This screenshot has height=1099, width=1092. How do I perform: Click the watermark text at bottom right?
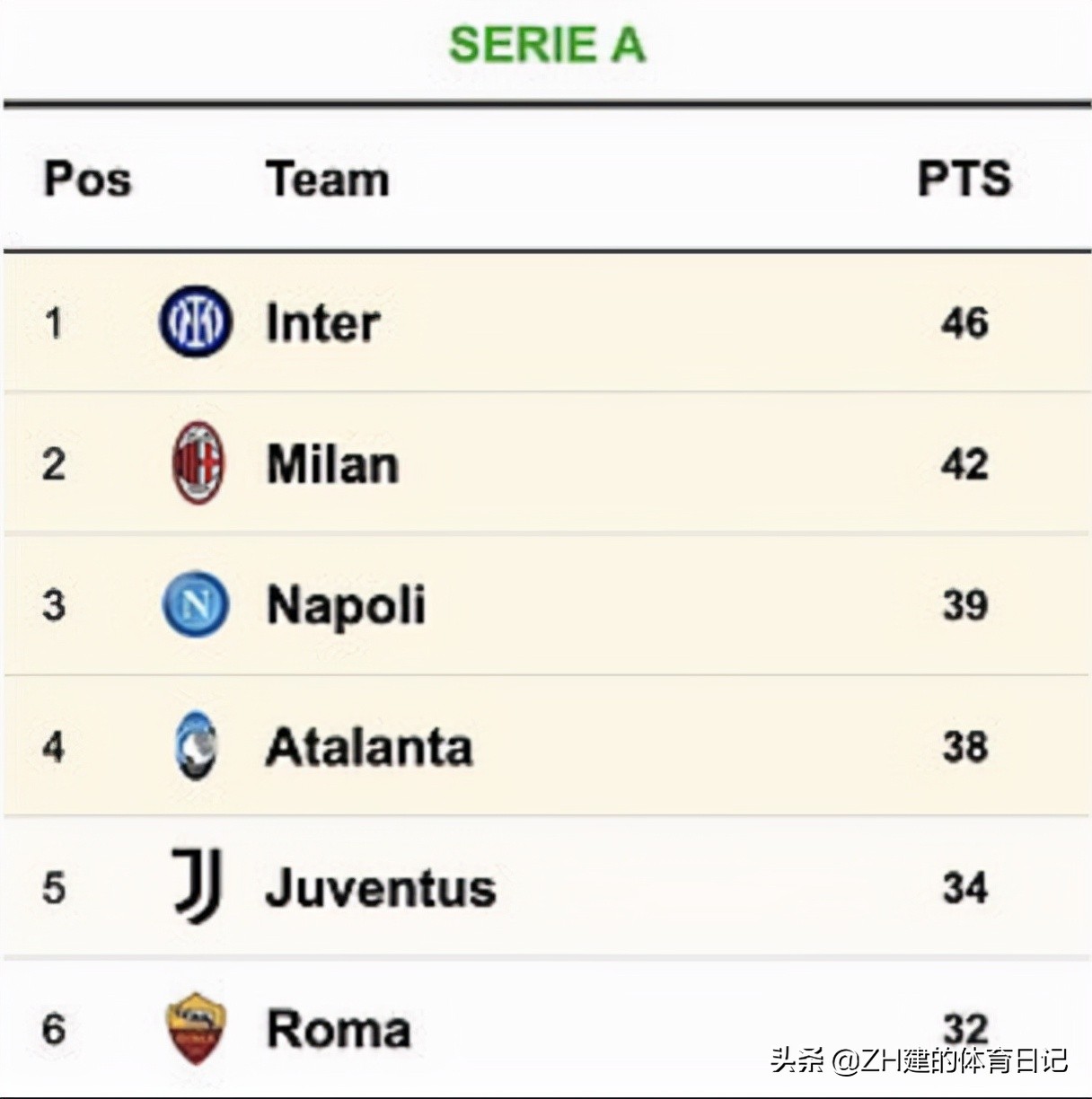[919, 1060]
